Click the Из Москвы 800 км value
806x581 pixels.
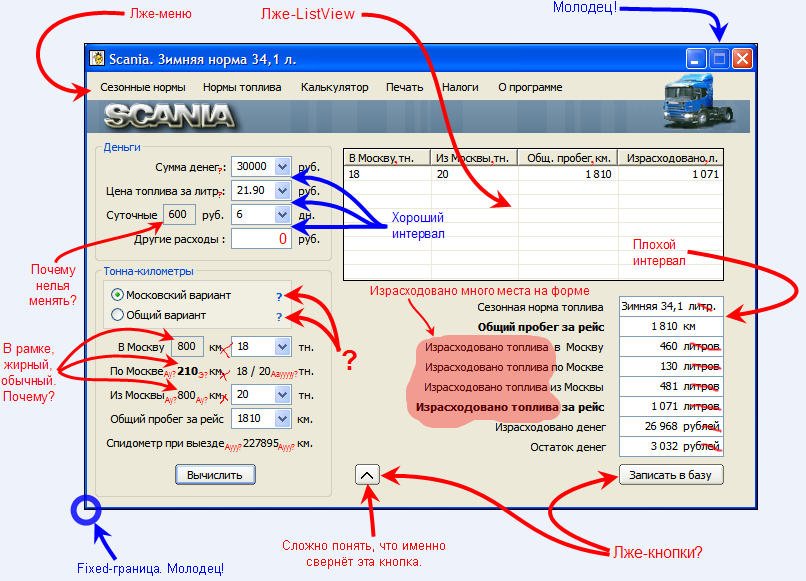186,395
